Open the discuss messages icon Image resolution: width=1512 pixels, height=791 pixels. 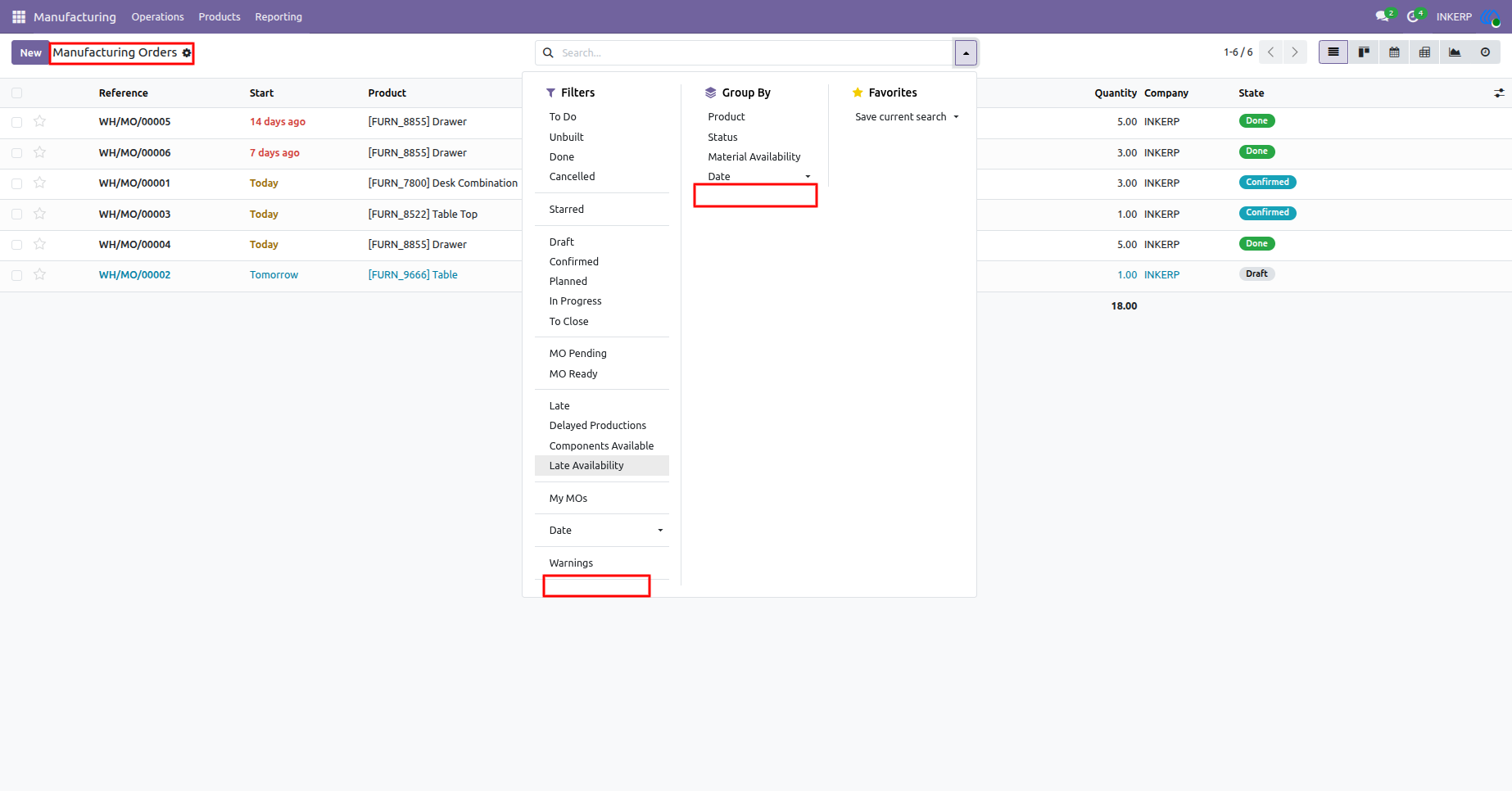1384,16
